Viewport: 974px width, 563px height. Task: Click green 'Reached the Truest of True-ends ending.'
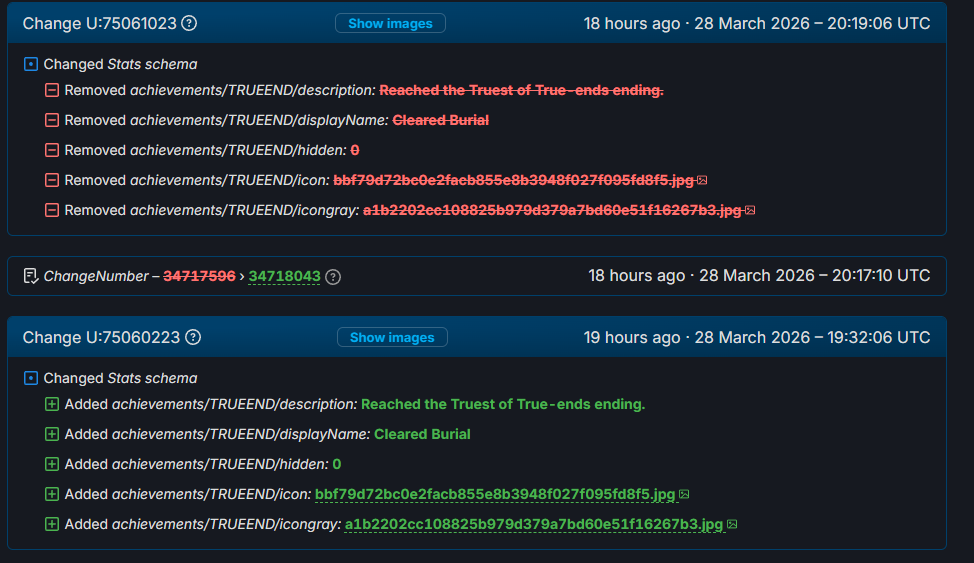(503, 404)
